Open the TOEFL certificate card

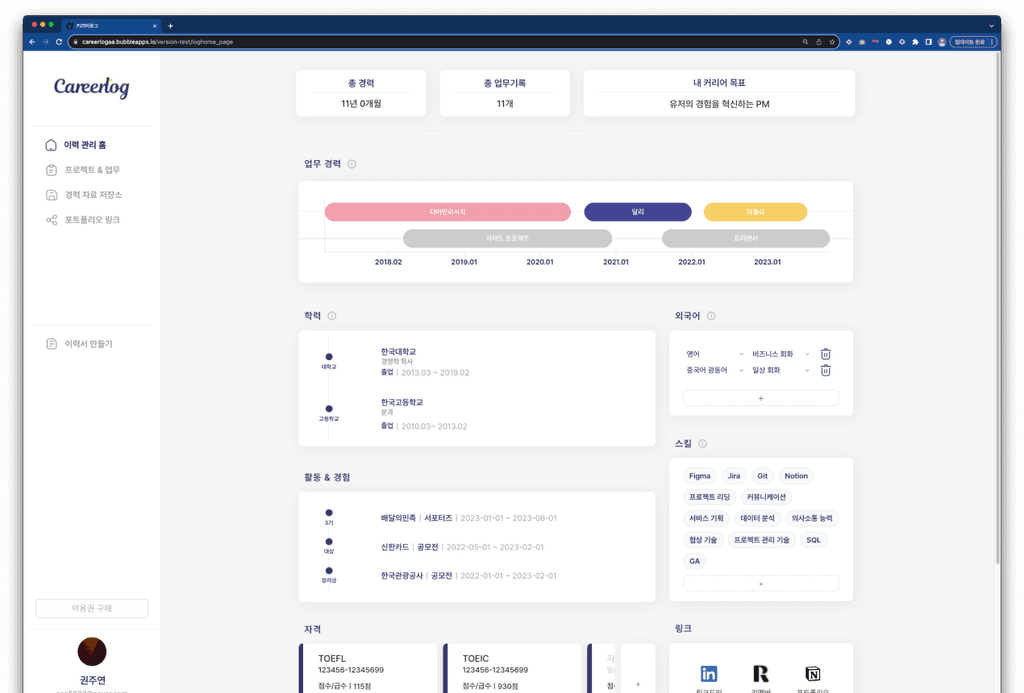coord(368,669)
